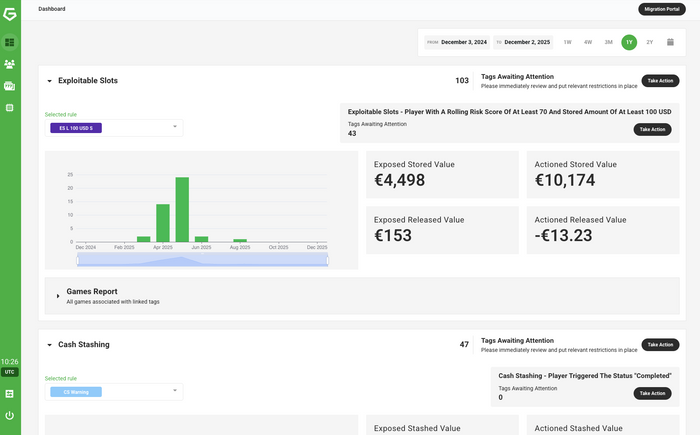Viewport: 700px width, 435px height.
Task: Click the chat bubble sidebar icon
Action: point(10,86)
